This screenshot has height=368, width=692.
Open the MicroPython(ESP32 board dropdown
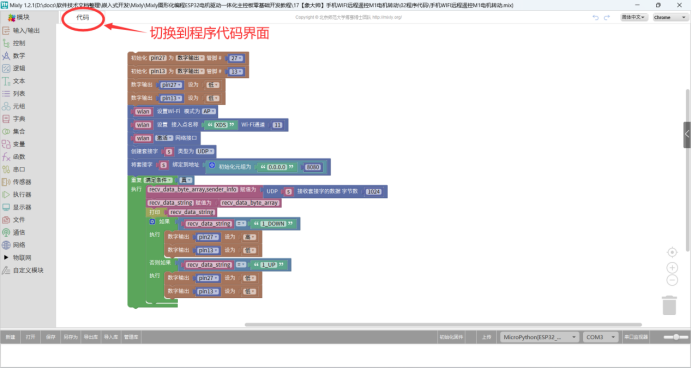coord(539,337)
